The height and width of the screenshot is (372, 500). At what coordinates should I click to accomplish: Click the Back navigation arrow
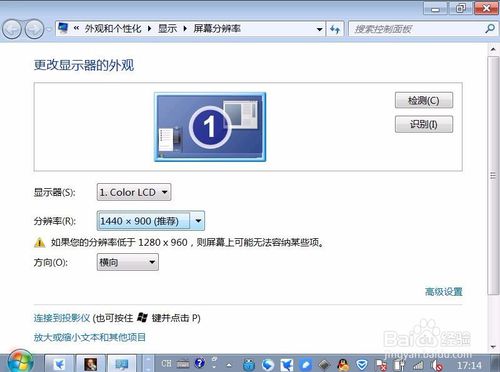point(12,29)
